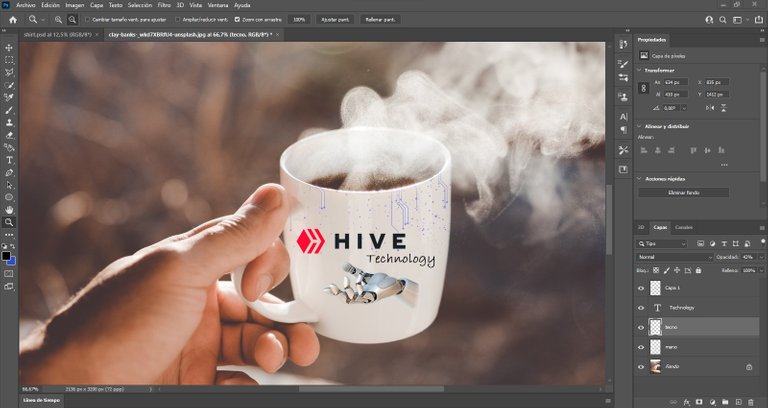Open the History panel icon
Image resolution: width=768 pixels, height=408 pixels.
623,44
